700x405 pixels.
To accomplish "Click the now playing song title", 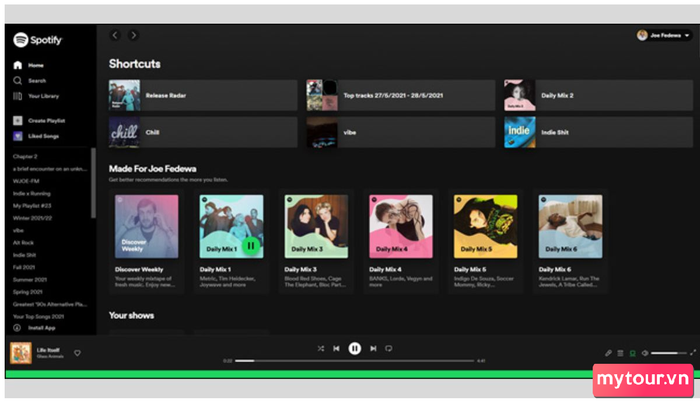I will 48,350.
